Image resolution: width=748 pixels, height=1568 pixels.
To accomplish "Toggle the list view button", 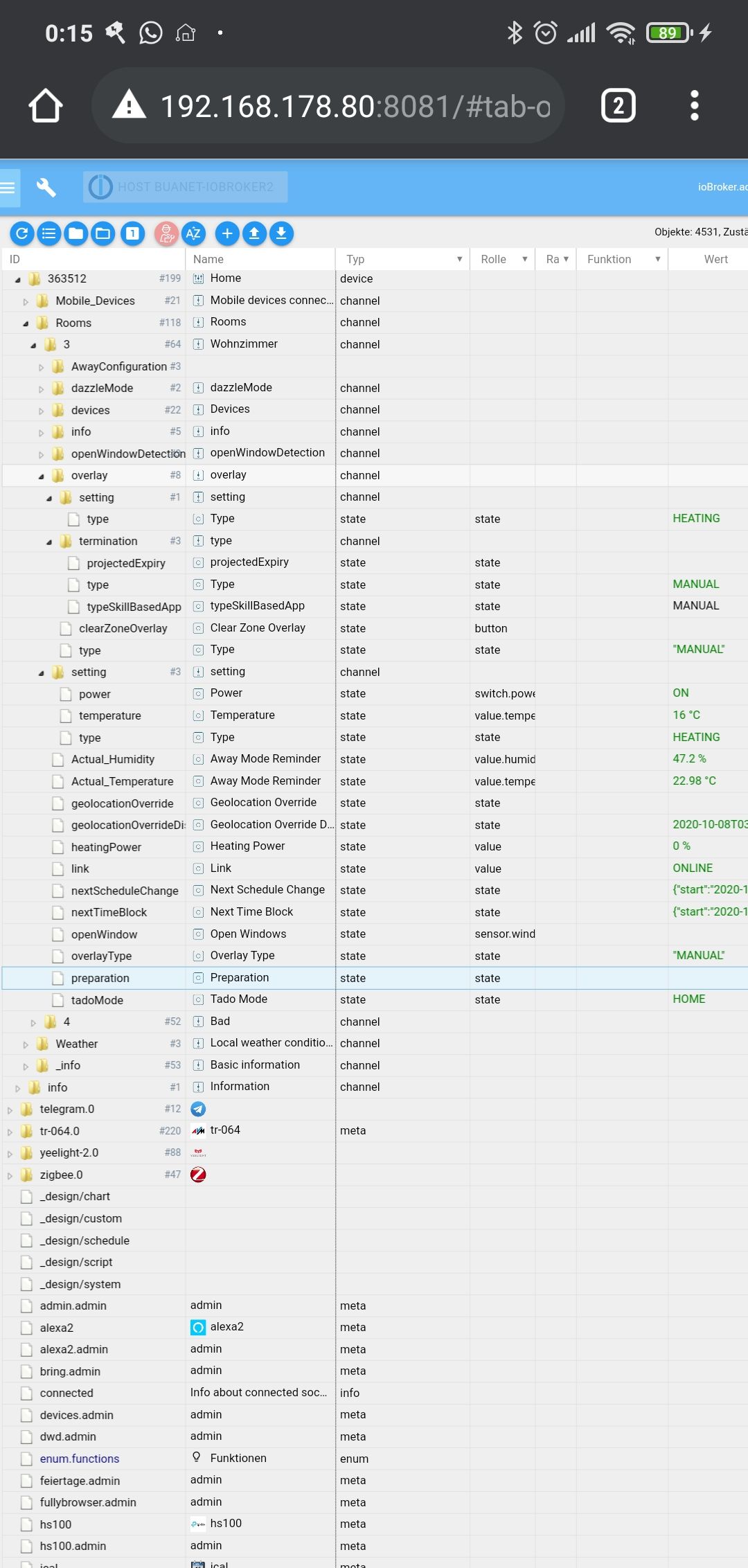I will tap(49, 234).
